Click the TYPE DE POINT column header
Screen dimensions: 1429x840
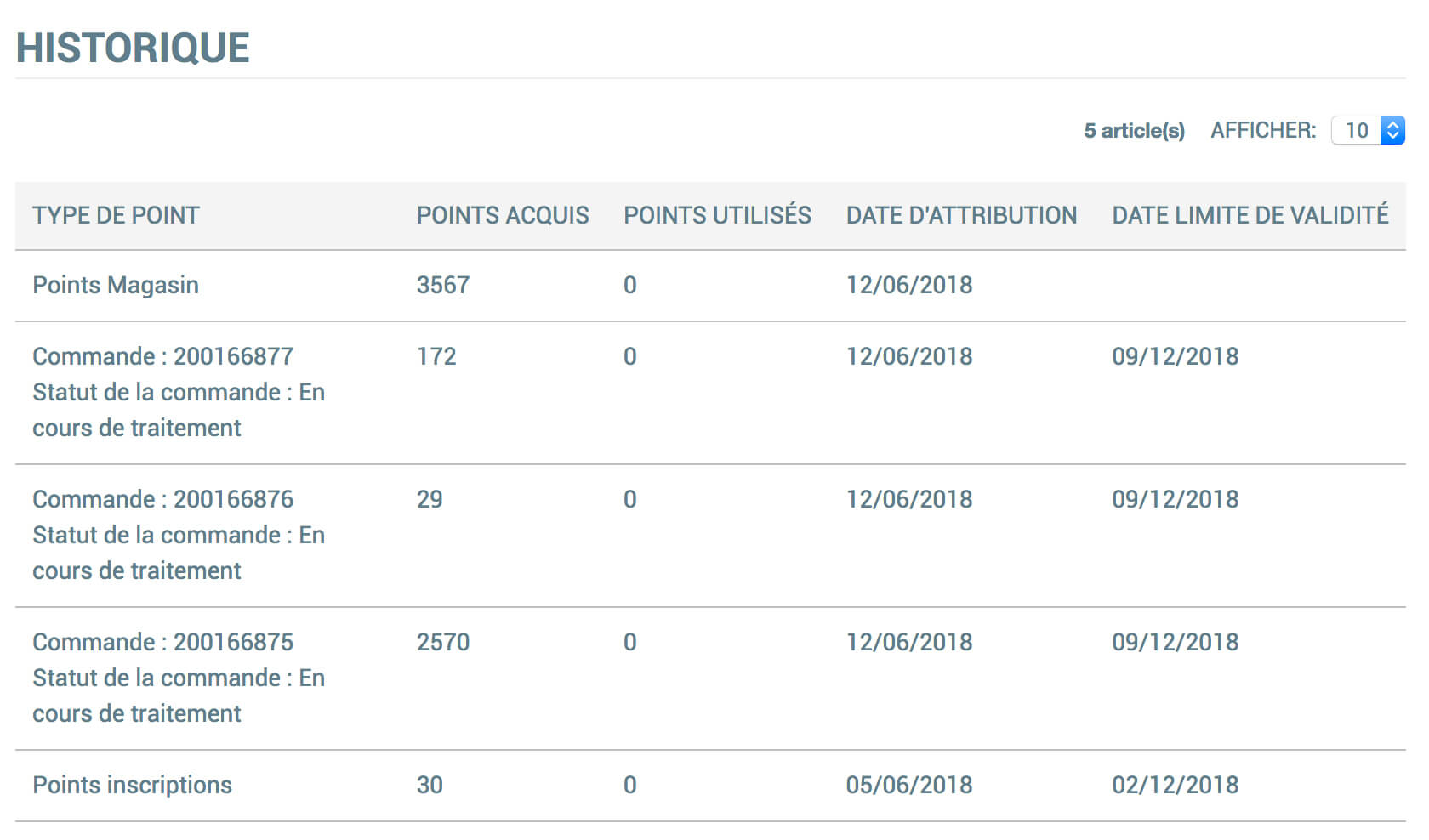(116, 215)
